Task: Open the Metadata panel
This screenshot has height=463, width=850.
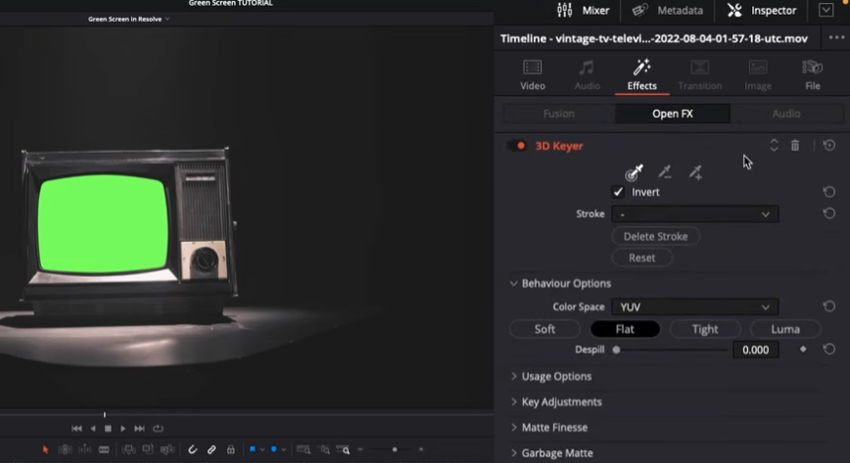Action: point(667,10)
